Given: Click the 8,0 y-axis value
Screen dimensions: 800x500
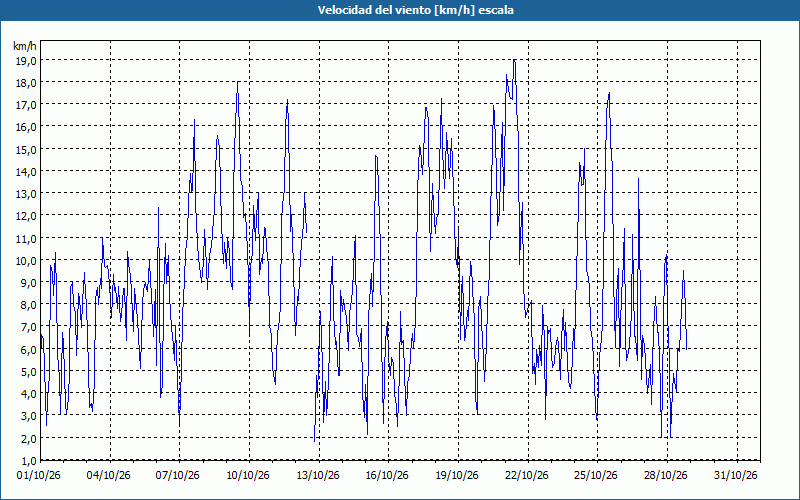Looking at the screenshot, I should pyautogui.click(x=29, y=305).
